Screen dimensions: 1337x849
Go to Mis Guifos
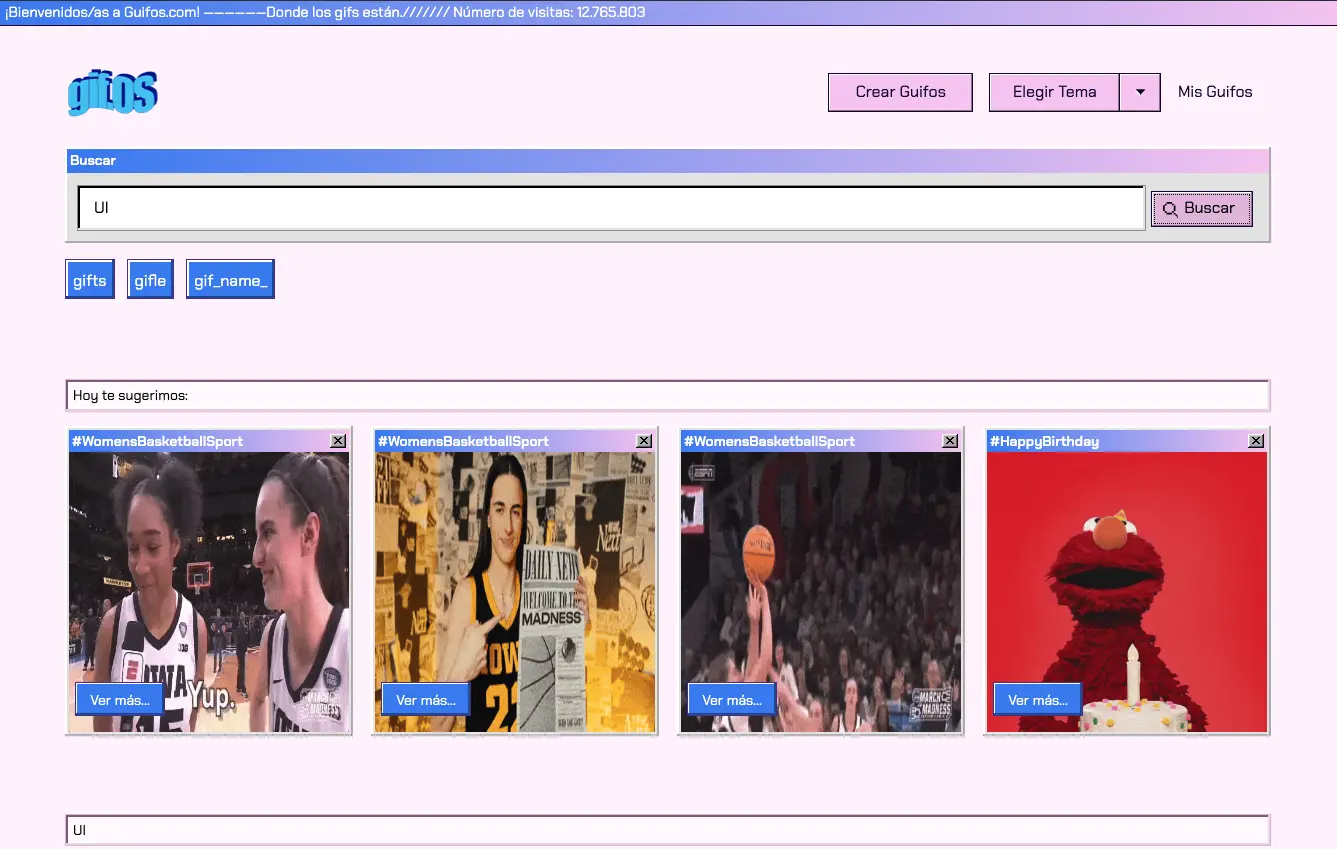[1215, 92]
